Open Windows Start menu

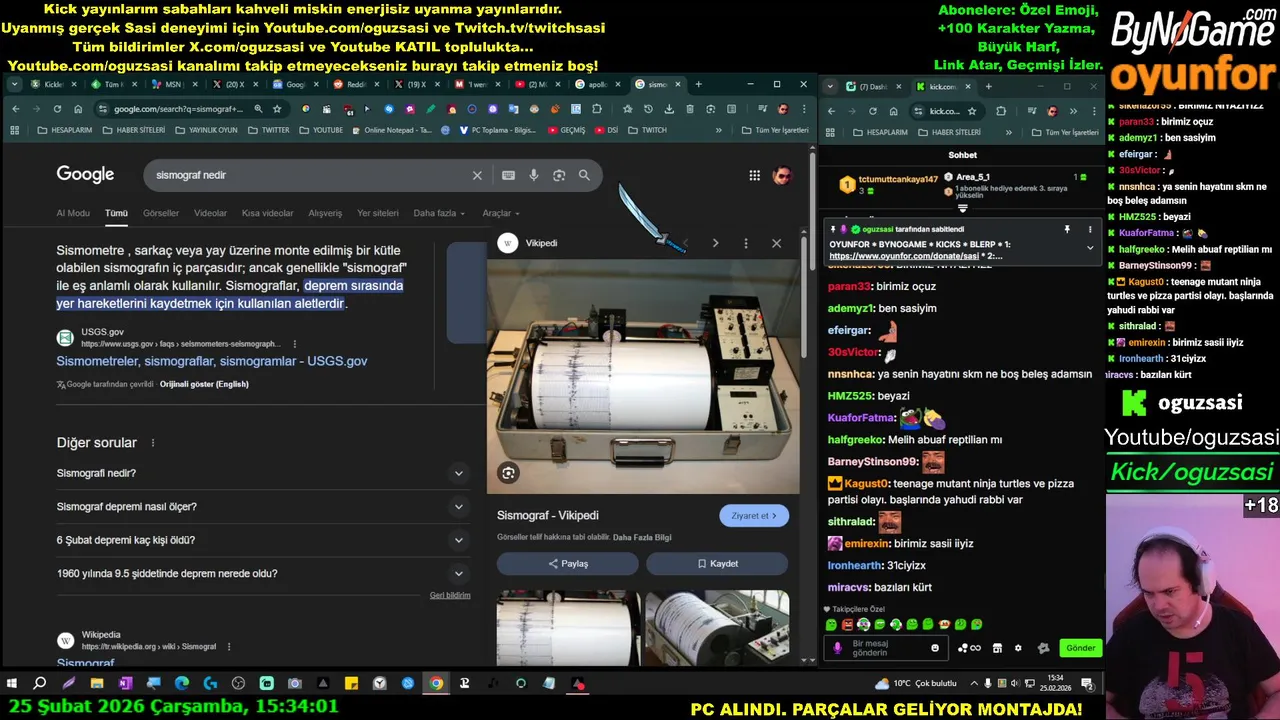tap(12, 684)
